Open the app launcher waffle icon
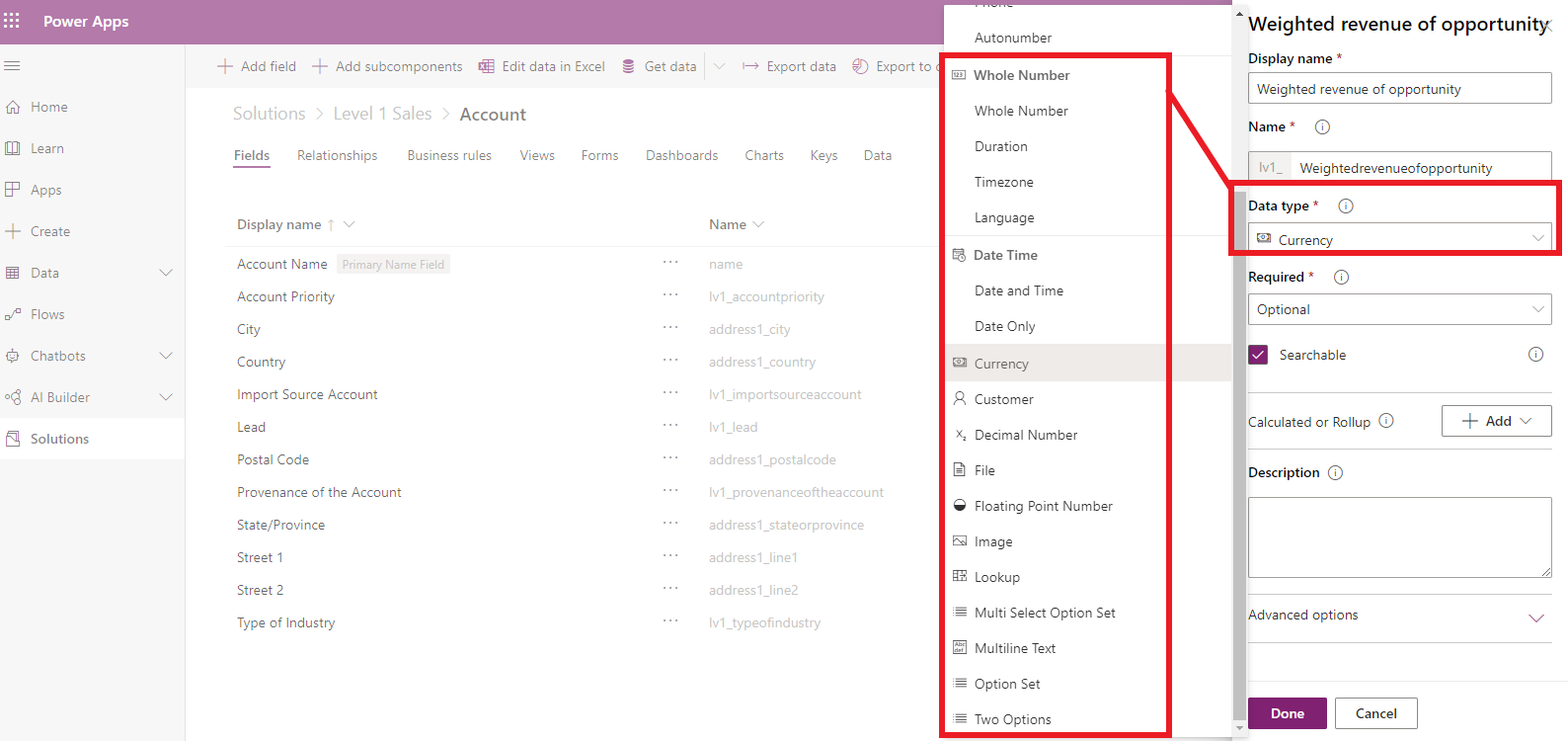This screenshot has height=741, width=1568. pos(12,21)
